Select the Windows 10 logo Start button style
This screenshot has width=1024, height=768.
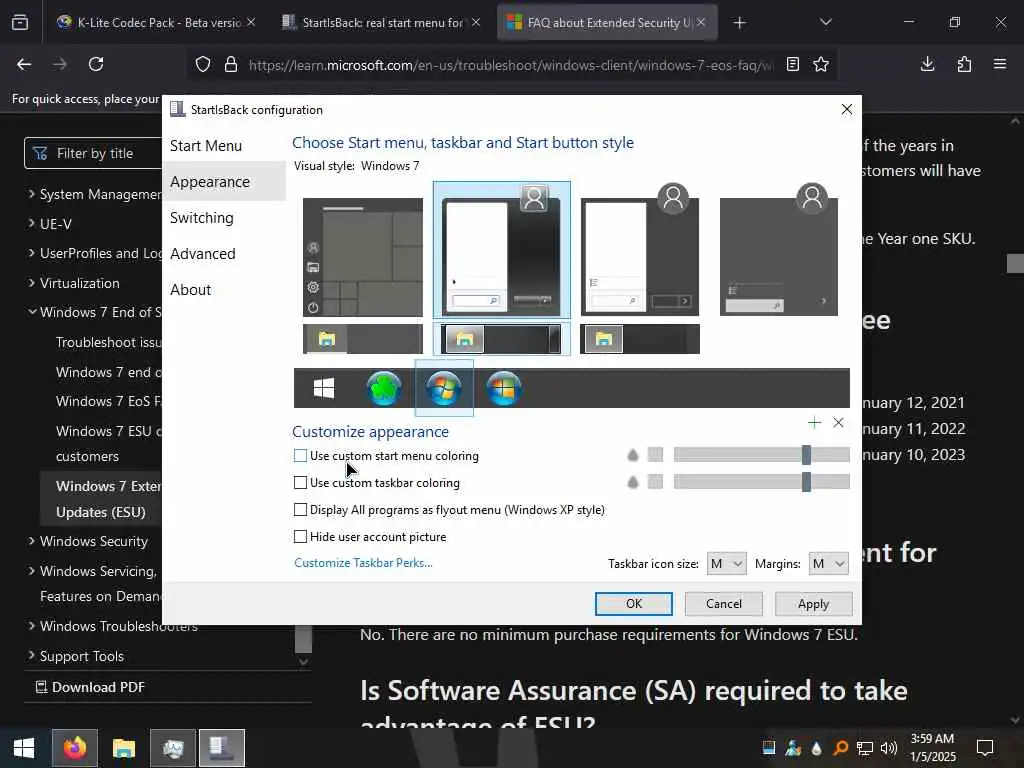coord(324,388)
